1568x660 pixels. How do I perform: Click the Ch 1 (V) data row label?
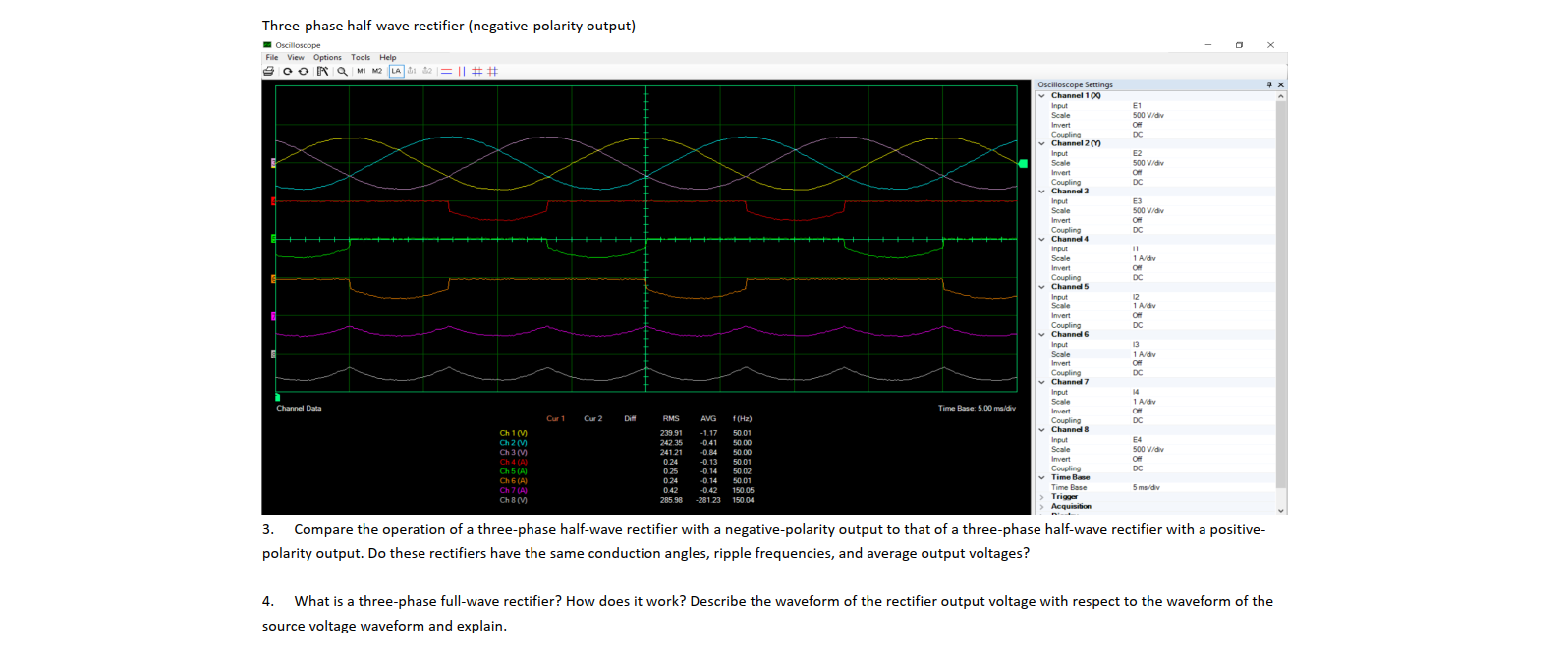tap(513, 433)
